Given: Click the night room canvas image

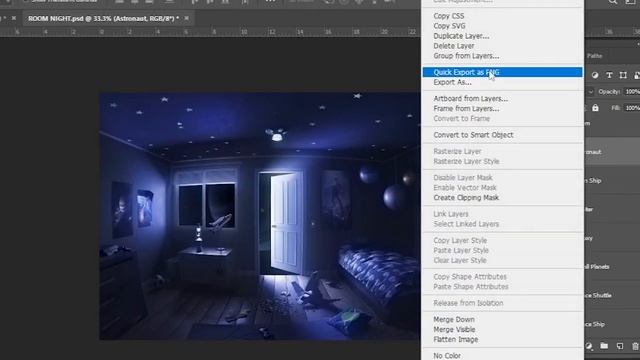Looking at the screenshot, I should pos(260,216).
